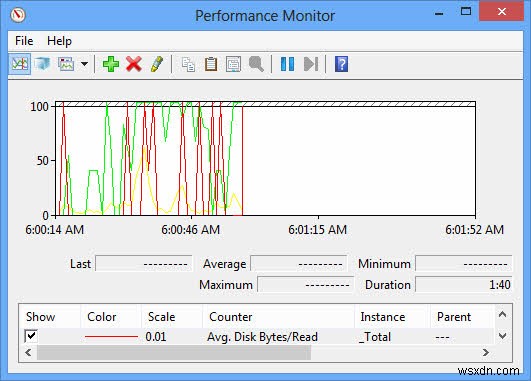This screenshot has height=381, width=531.
Task: Click the Instance column header
Action: (392, 317)
